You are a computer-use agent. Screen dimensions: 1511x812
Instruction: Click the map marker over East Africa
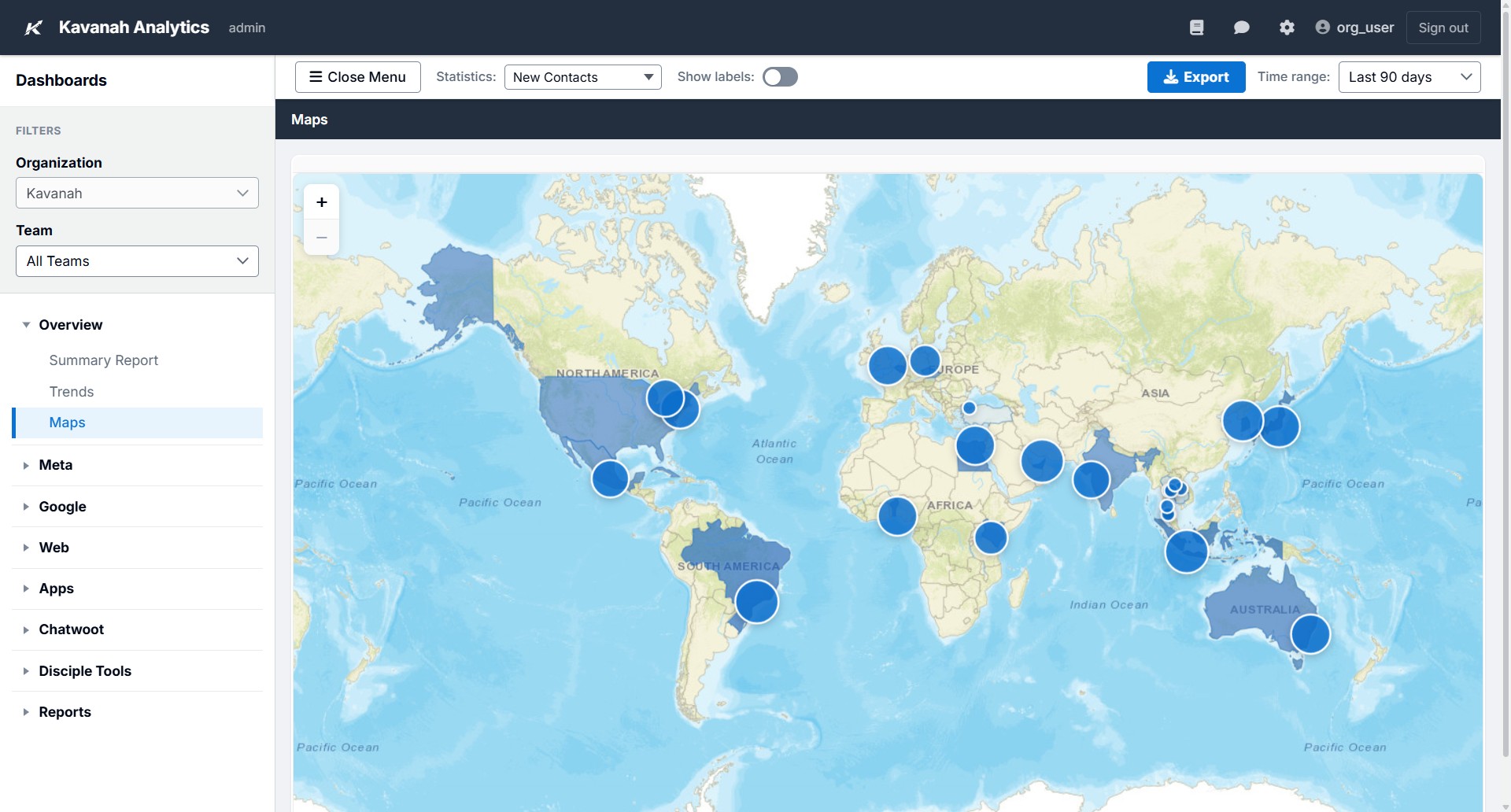[991, 537]
